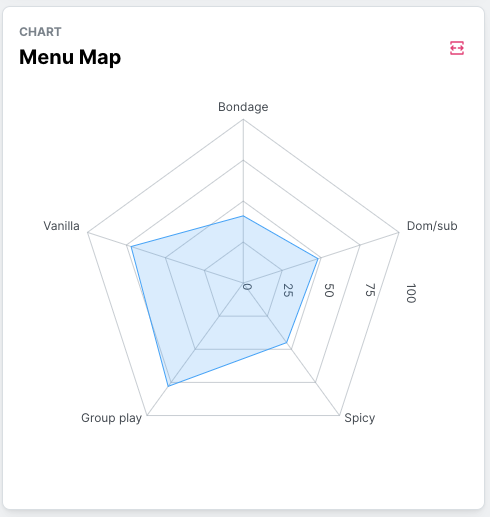Screen dimensions: 490x517
Task: Click the pink expand-width icon
Action: pyautogui.click(x=457, y=48)
